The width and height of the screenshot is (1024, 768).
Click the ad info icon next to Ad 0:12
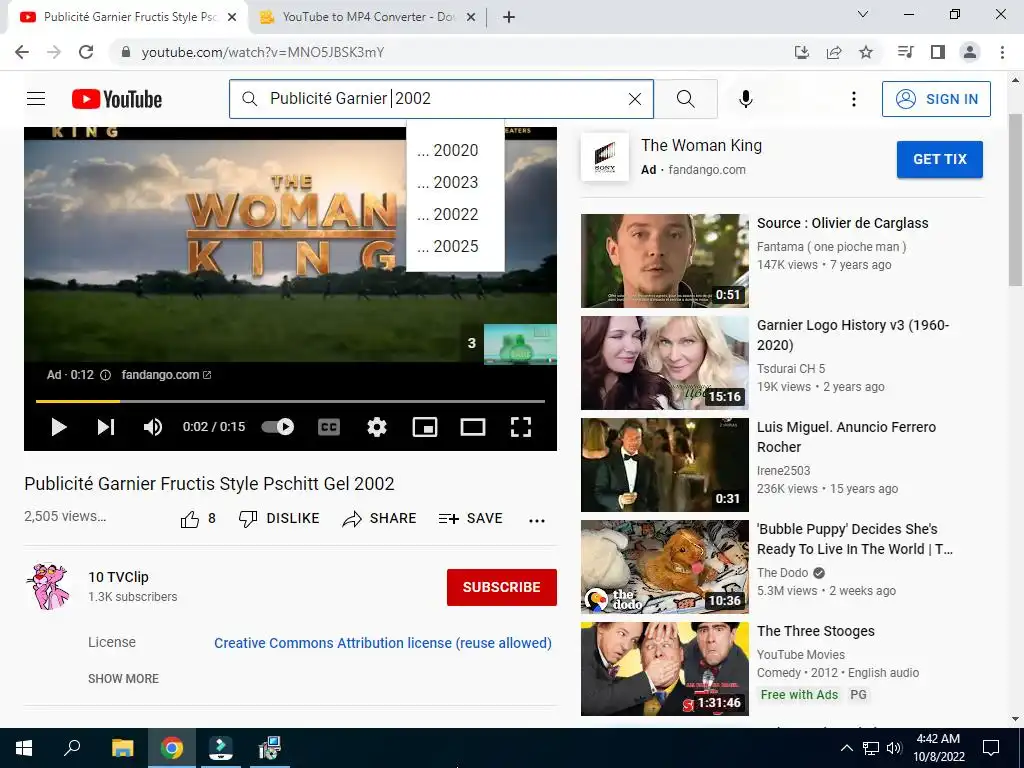pyautogui.click(x=105, y=375)
